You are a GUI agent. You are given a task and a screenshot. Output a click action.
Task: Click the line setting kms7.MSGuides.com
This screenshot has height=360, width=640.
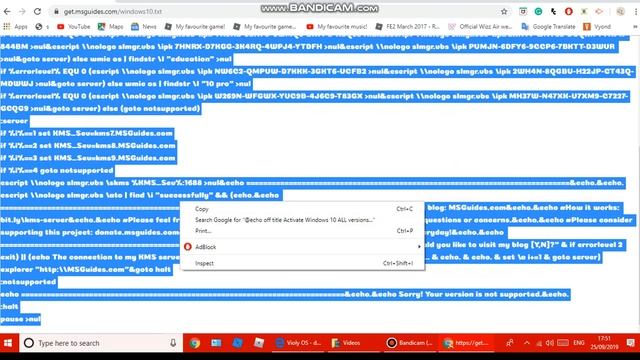pyautogui.click(x=87, y=133)
